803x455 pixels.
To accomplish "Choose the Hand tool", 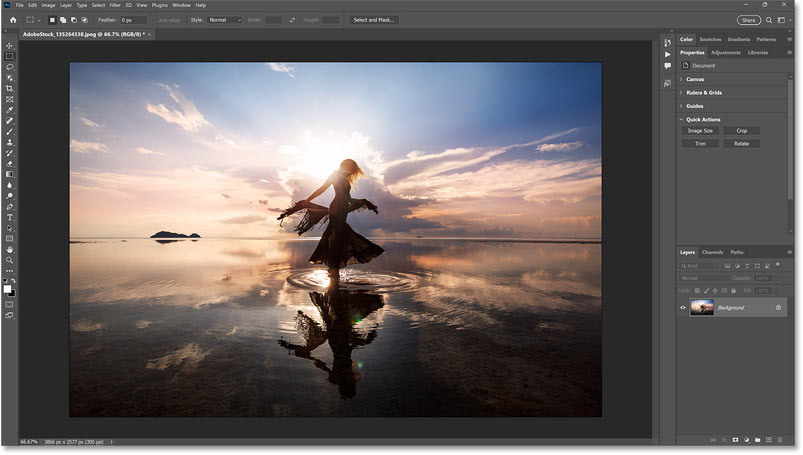I will click(x=10, y=249).
